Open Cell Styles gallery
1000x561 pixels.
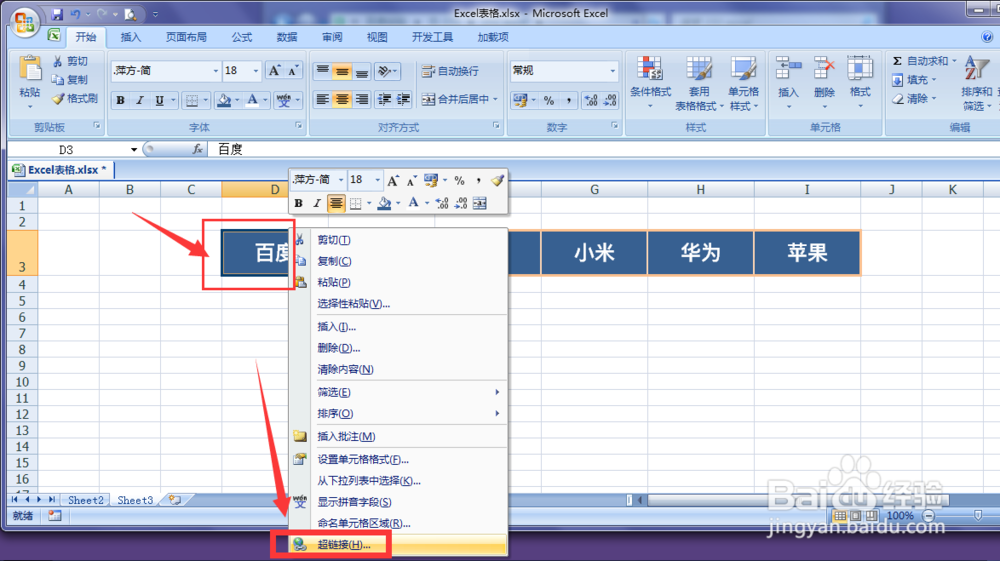pyautogui.click(x=744, y=83)
